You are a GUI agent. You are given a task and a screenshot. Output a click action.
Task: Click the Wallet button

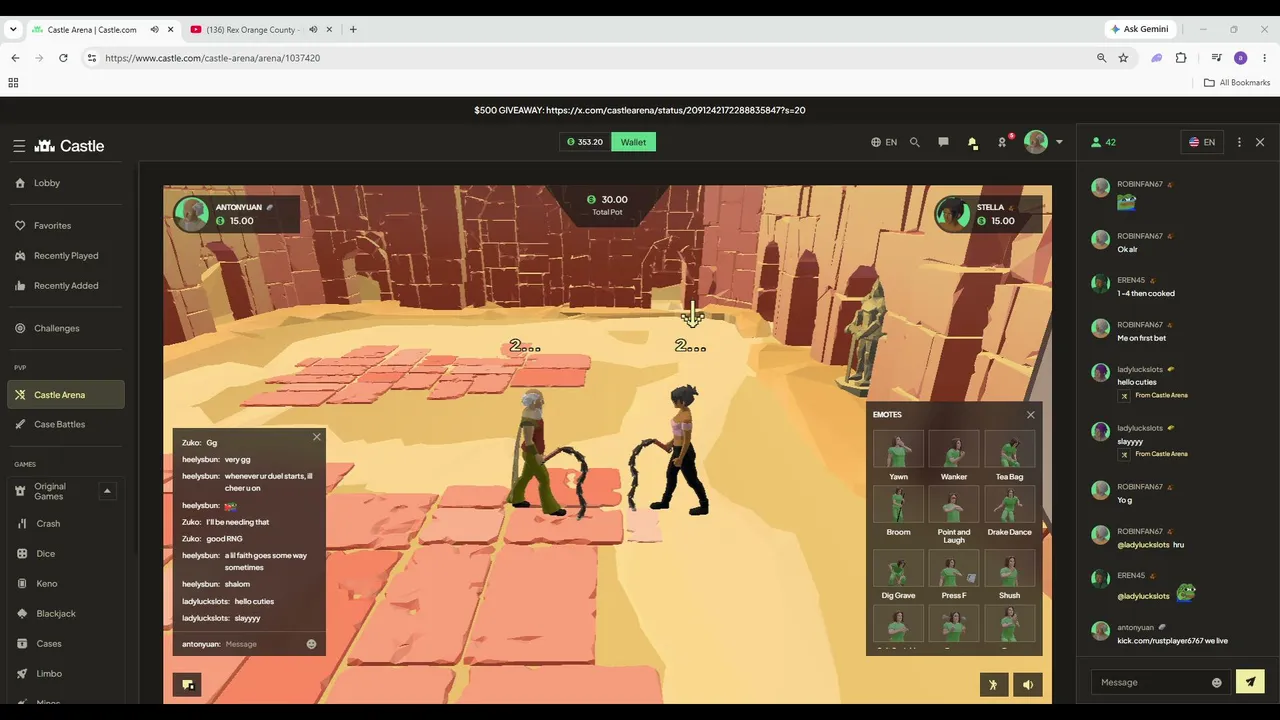(x=633, y=142)
